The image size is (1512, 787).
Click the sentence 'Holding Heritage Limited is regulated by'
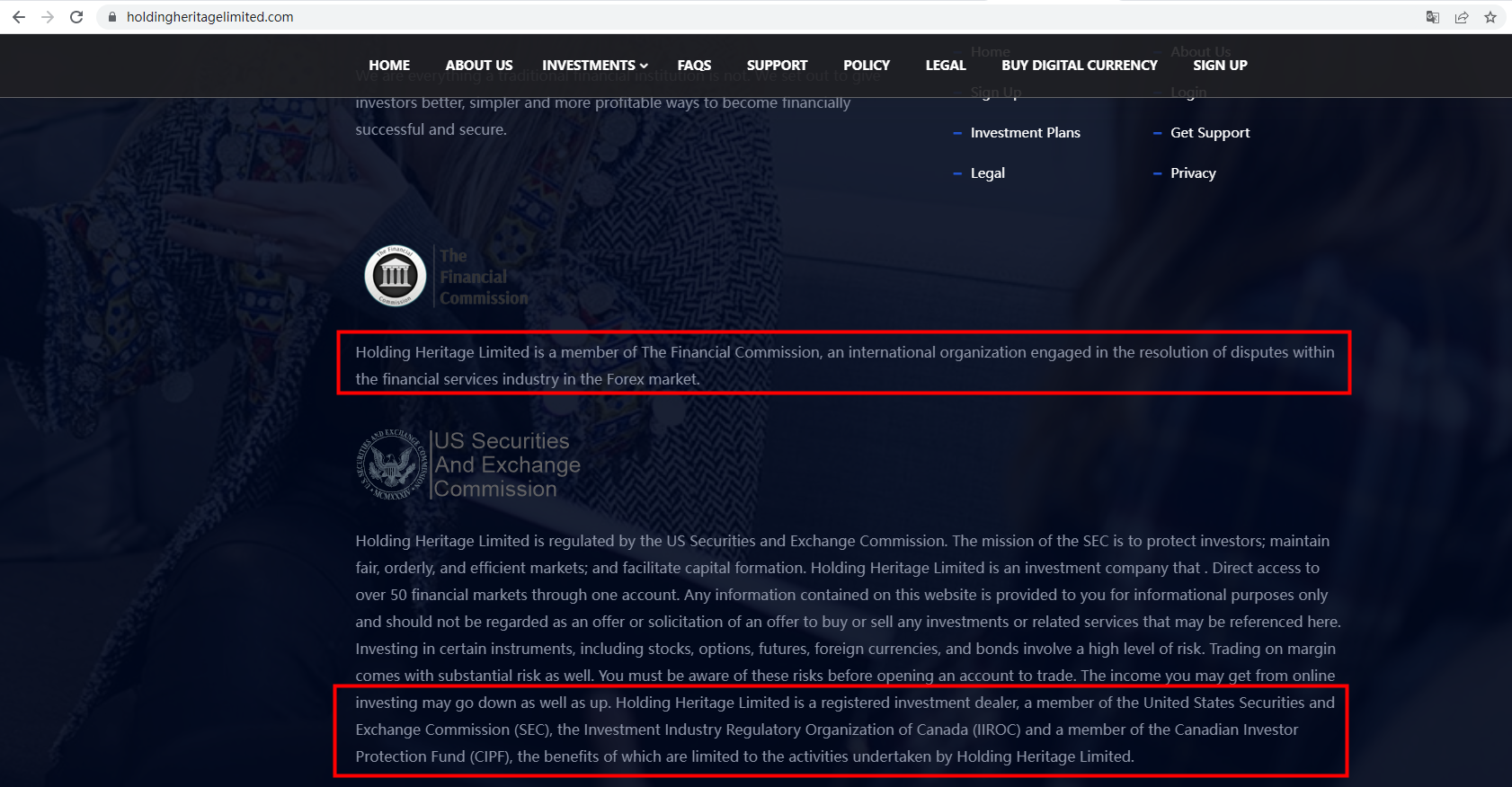pyautogui.click(x=651, y=541)
